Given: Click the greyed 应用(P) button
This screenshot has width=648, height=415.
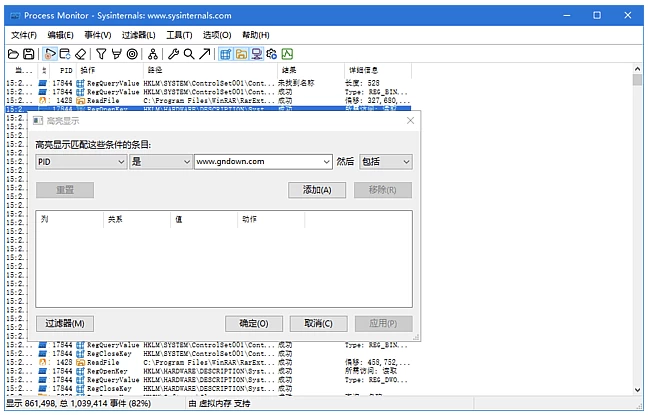Looking at the screenshot, I should click(x=384, y=324).
